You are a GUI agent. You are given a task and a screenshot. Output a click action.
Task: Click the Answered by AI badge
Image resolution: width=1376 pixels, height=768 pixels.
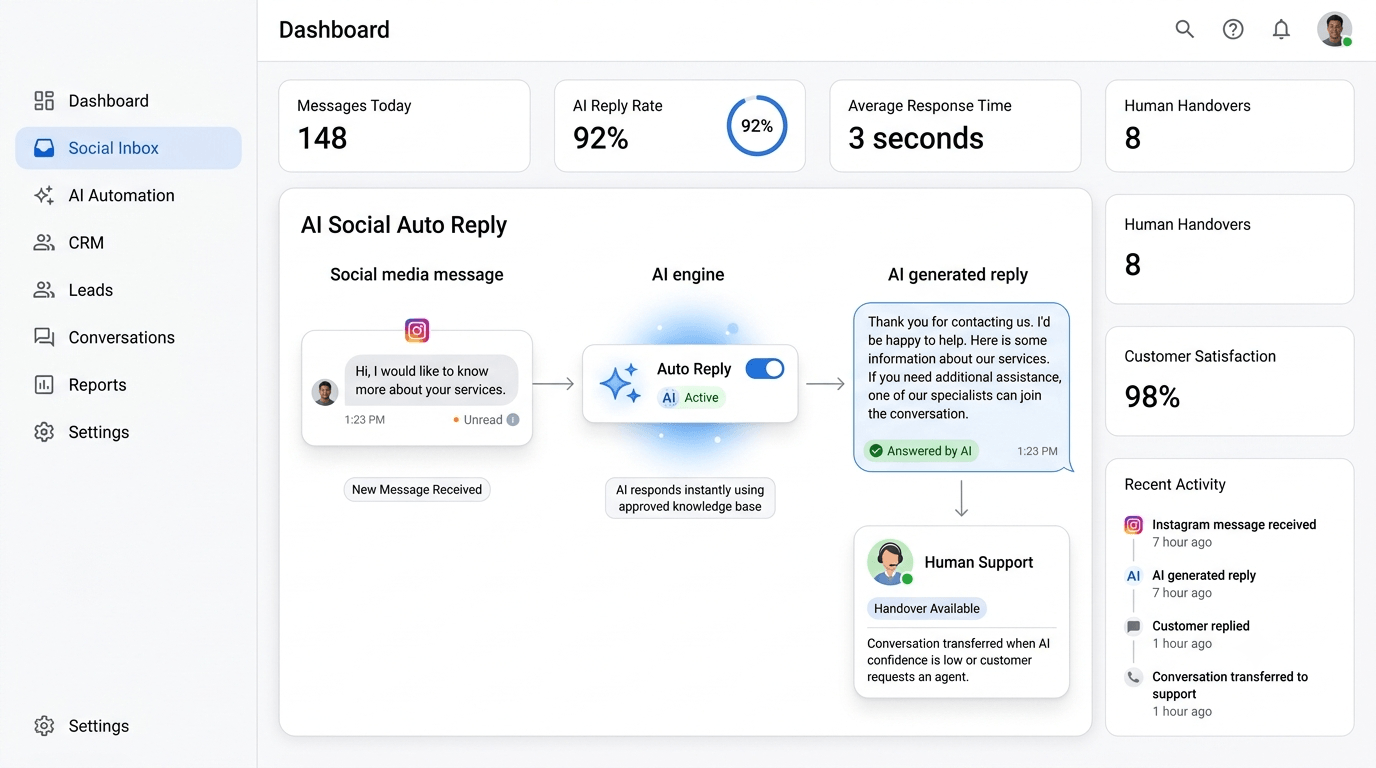[921, 451]
